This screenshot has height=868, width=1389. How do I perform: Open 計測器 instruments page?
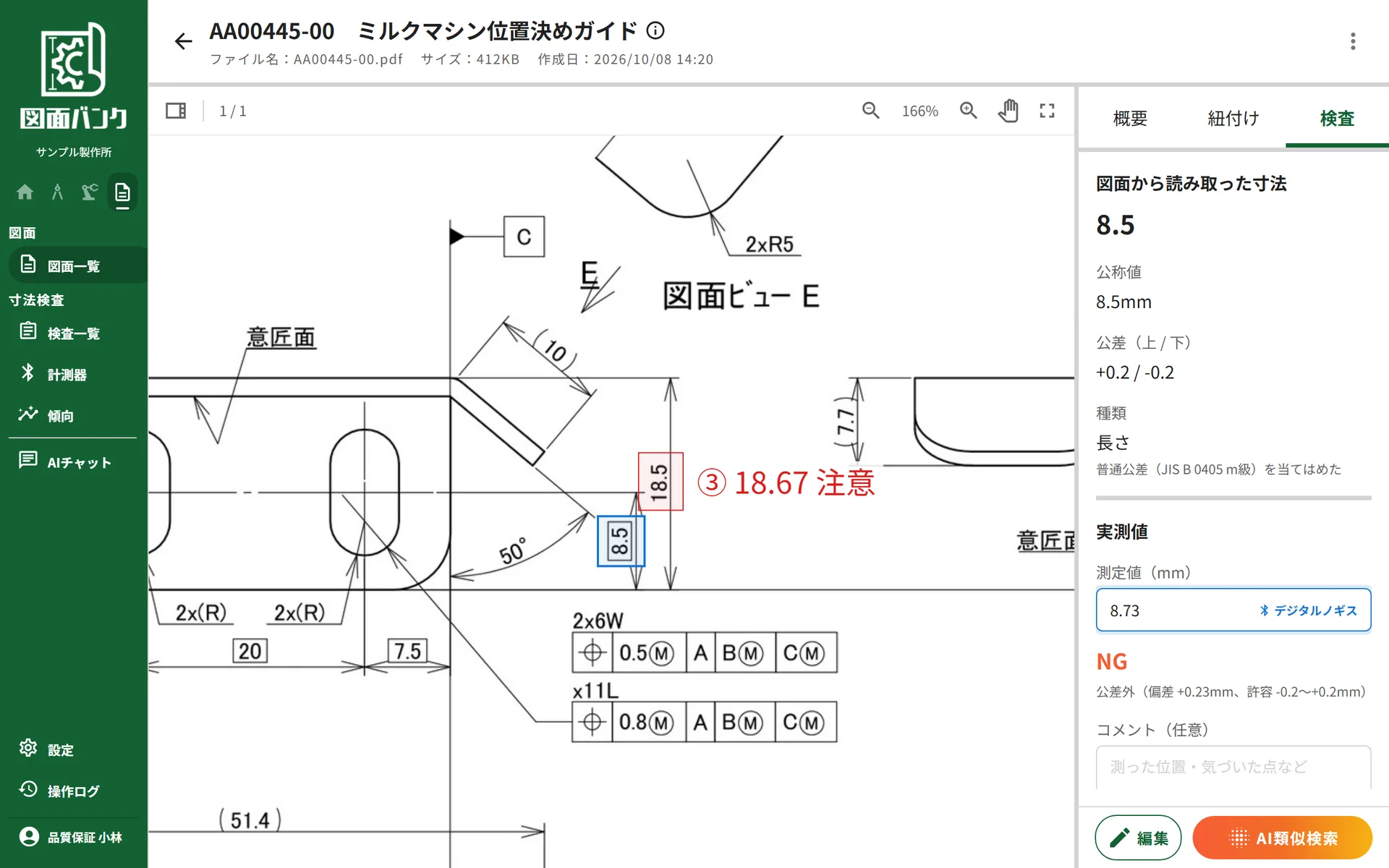point(74,375)
